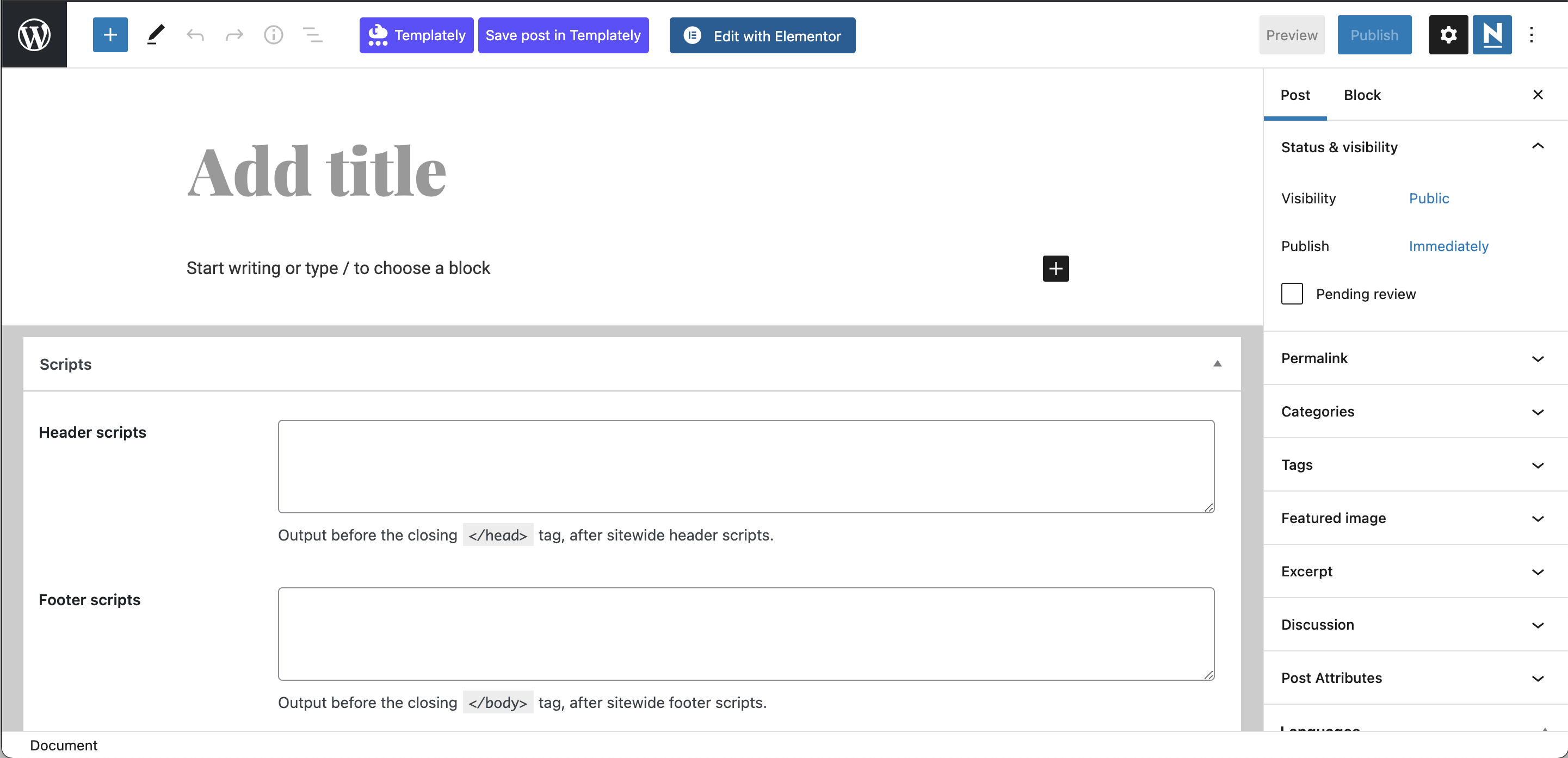The width and height of the screenshot is (1568, 758).
Task: Collapse the Scripts meta box triangle
Action: pos(1217,364)
